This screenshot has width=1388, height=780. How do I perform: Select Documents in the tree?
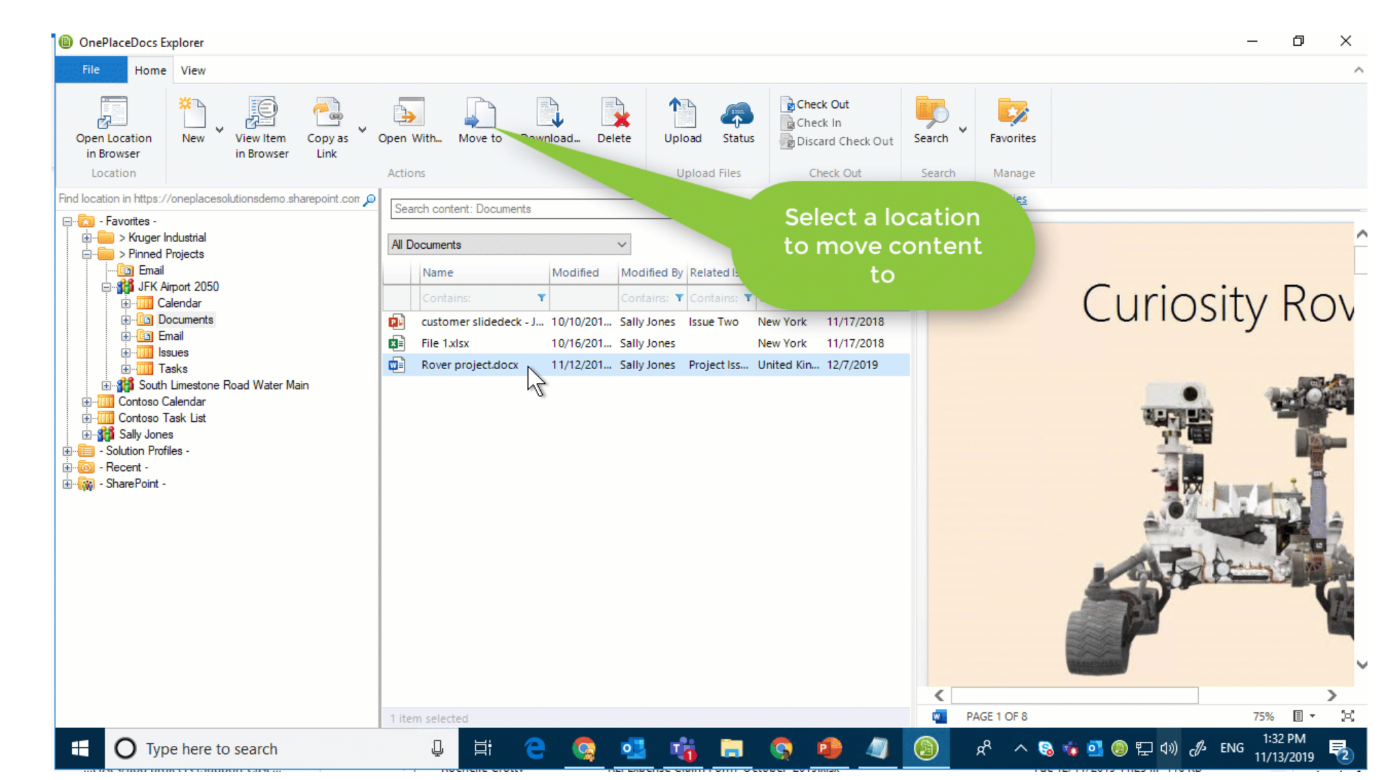click(185, 320)
